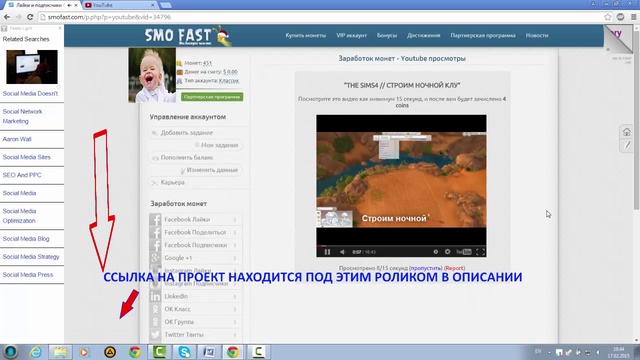Expand the Facebook Подписчики row chevron

235,245
